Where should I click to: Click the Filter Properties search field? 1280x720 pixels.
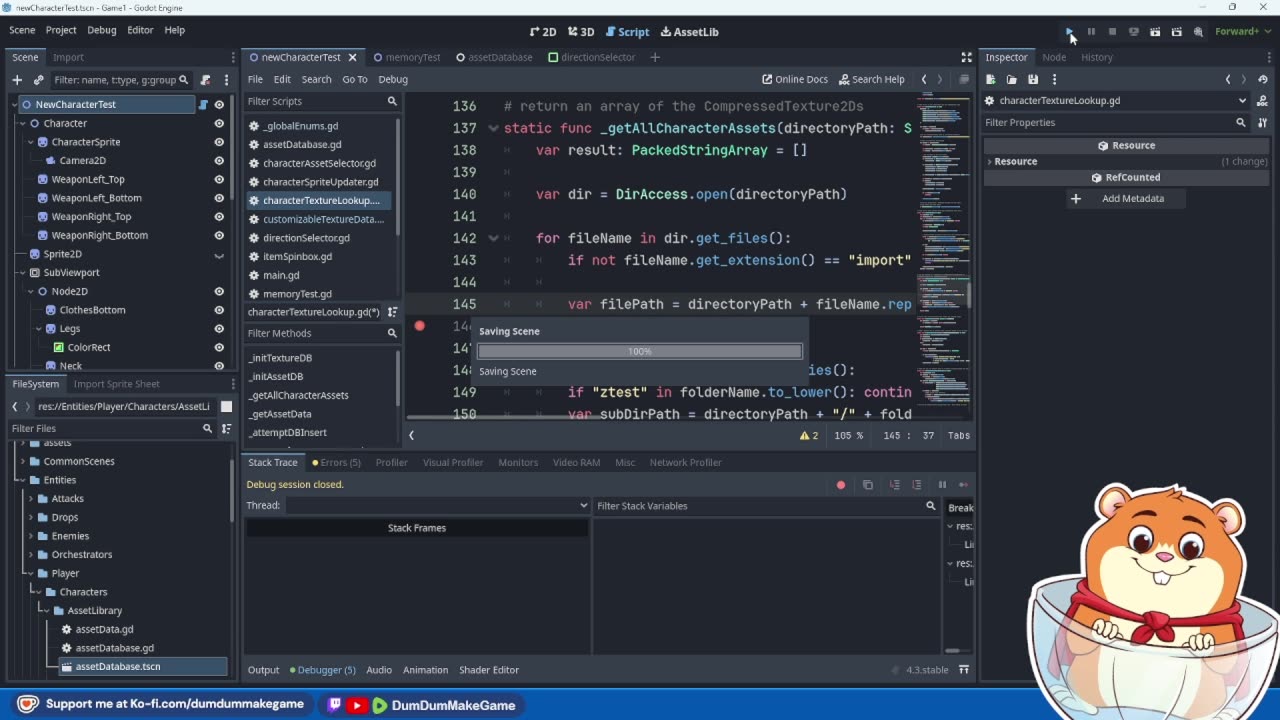[x=1116, y=122]
